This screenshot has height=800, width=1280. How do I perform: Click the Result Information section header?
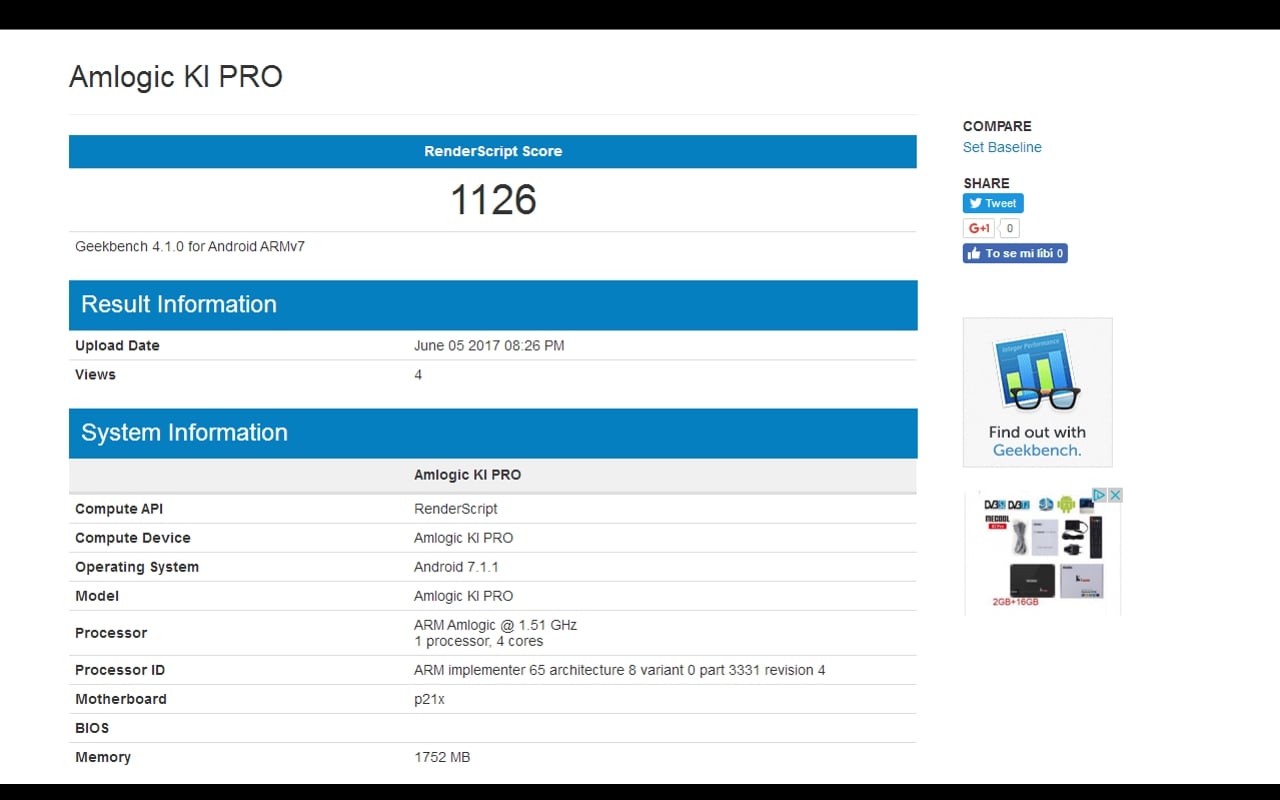pos(179,304)
